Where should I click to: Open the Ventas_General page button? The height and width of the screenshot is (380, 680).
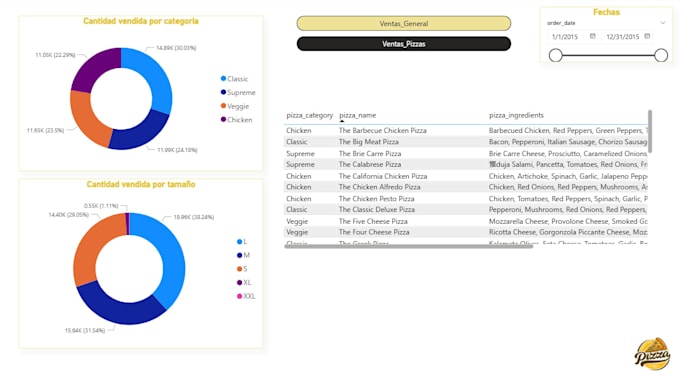pos(404,23)
